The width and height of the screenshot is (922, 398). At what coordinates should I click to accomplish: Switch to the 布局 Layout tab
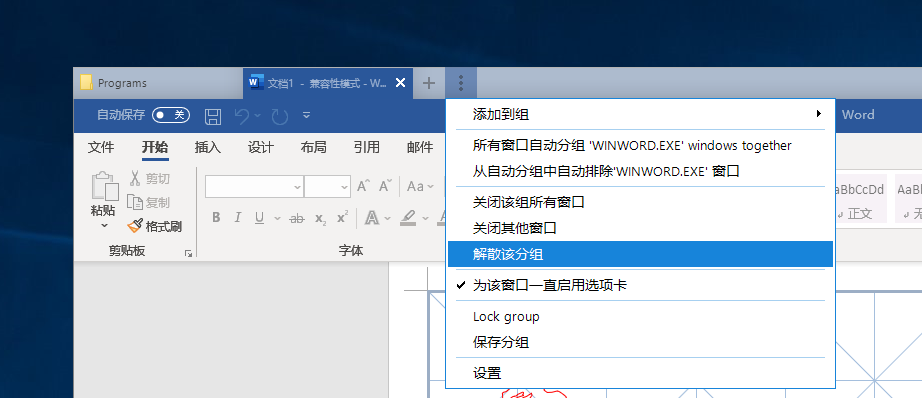point(313,147)
